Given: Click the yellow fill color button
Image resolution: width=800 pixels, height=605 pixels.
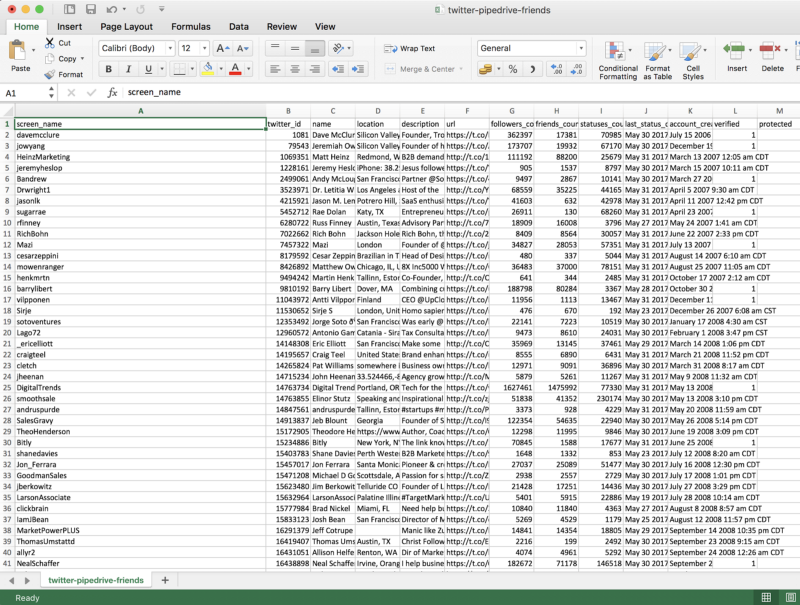Looking at the screenshot, I should (x=207, y=69).
